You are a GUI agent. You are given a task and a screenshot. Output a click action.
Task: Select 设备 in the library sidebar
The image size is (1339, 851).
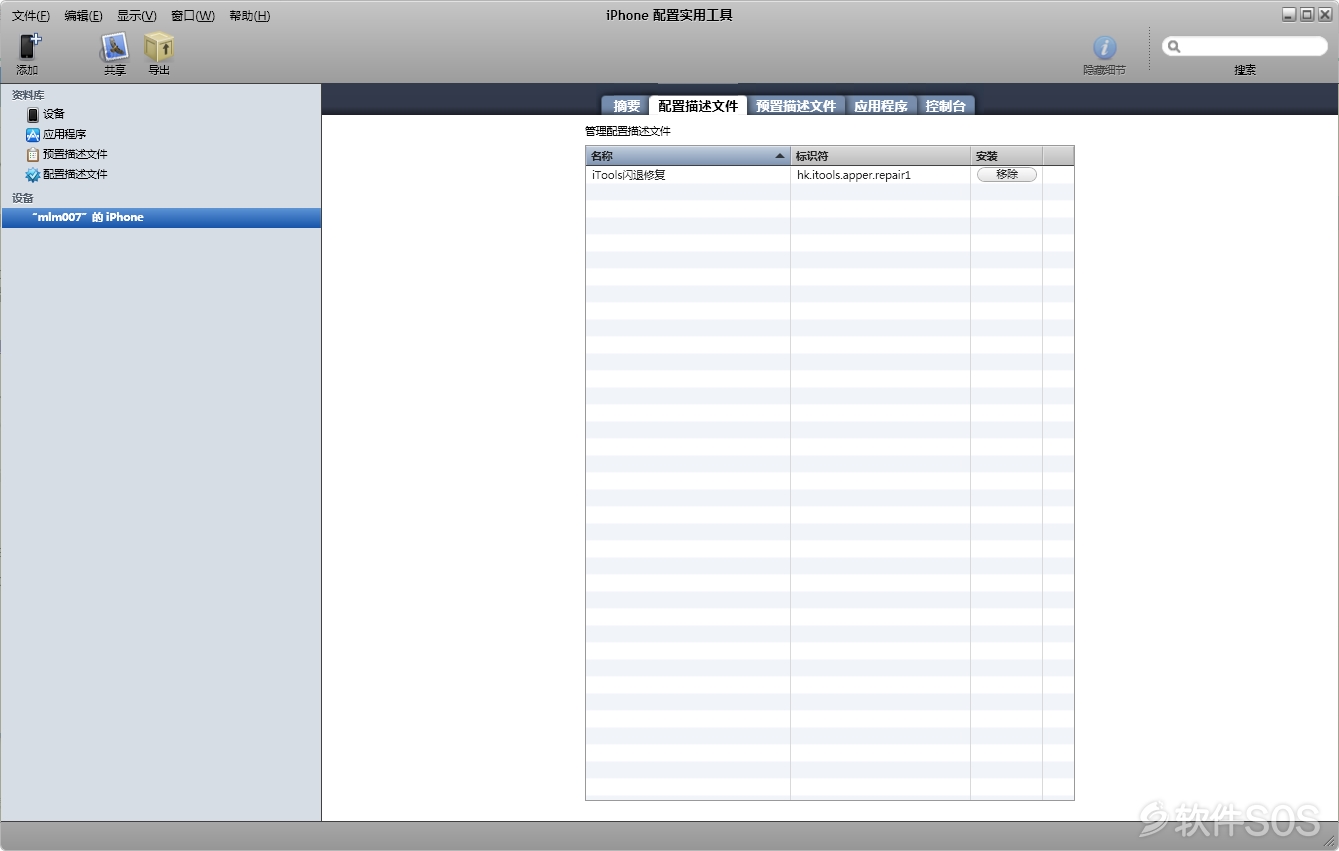[54, 114]
